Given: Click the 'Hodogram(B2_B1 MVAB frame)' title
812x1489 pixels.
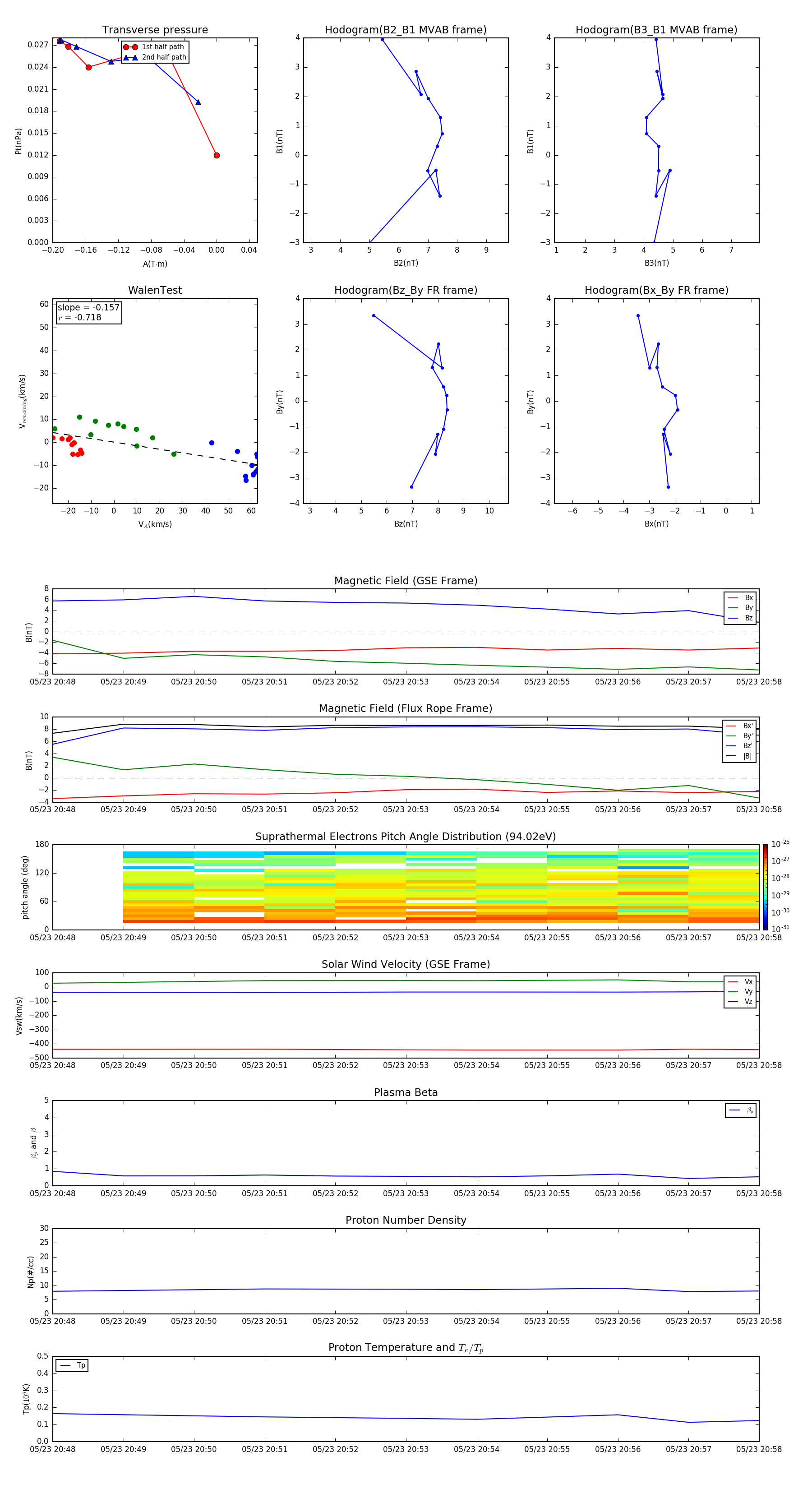Looking at the screenshot, I should pos(406,30).
